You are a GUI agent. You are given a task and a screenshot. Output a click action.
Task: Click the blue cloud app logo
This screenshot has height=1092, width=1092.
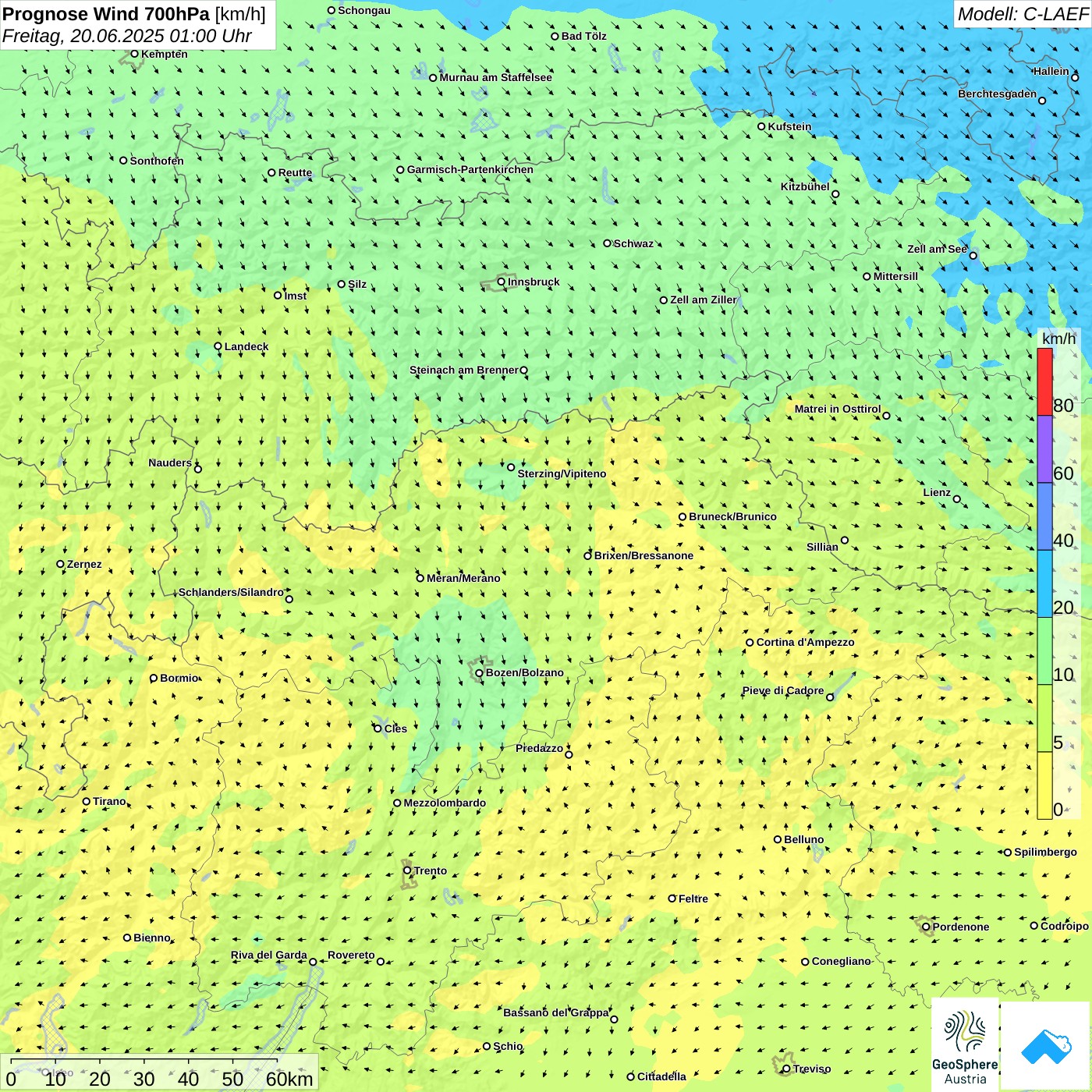pos(1046,1046)
